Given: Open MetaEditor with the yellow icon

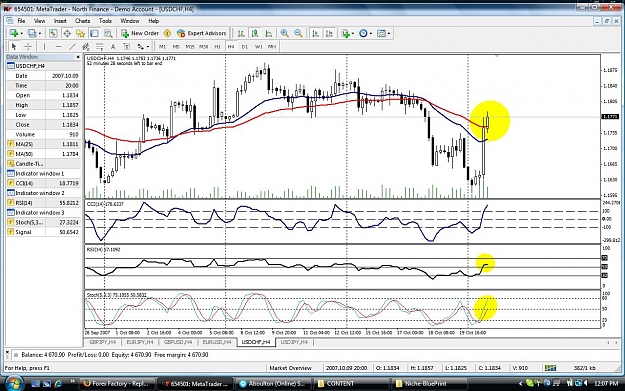Looking at the screenshot, I should tap(167, 33).
